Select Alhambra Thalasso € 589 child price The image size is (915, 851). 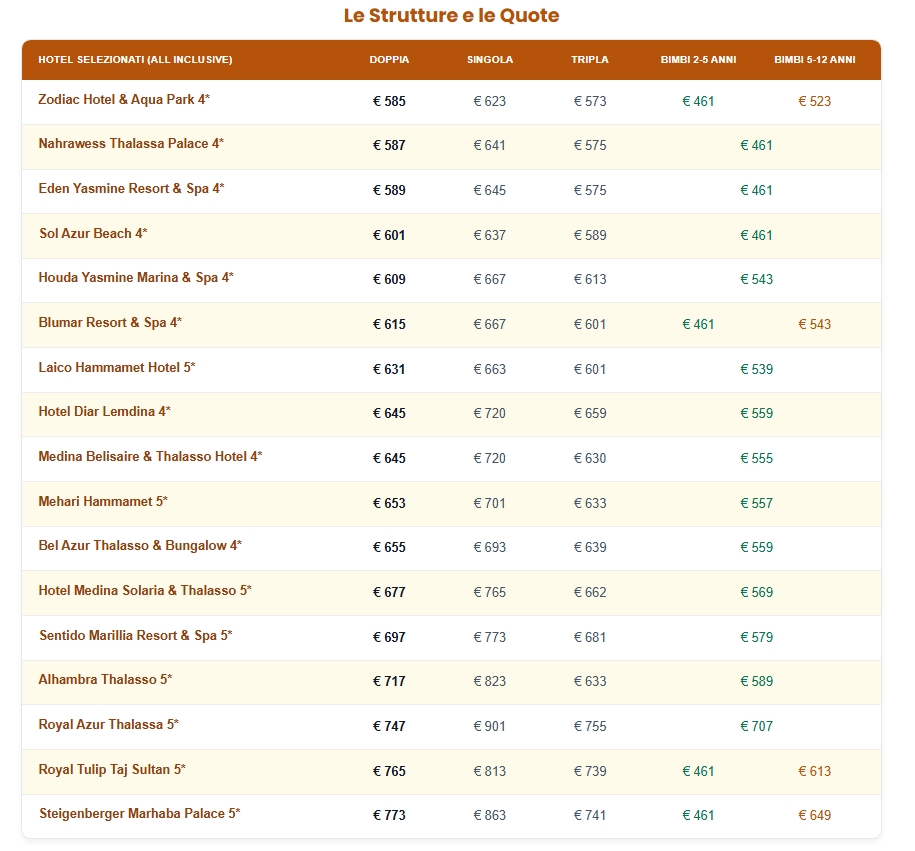click(x=756, y=682)
